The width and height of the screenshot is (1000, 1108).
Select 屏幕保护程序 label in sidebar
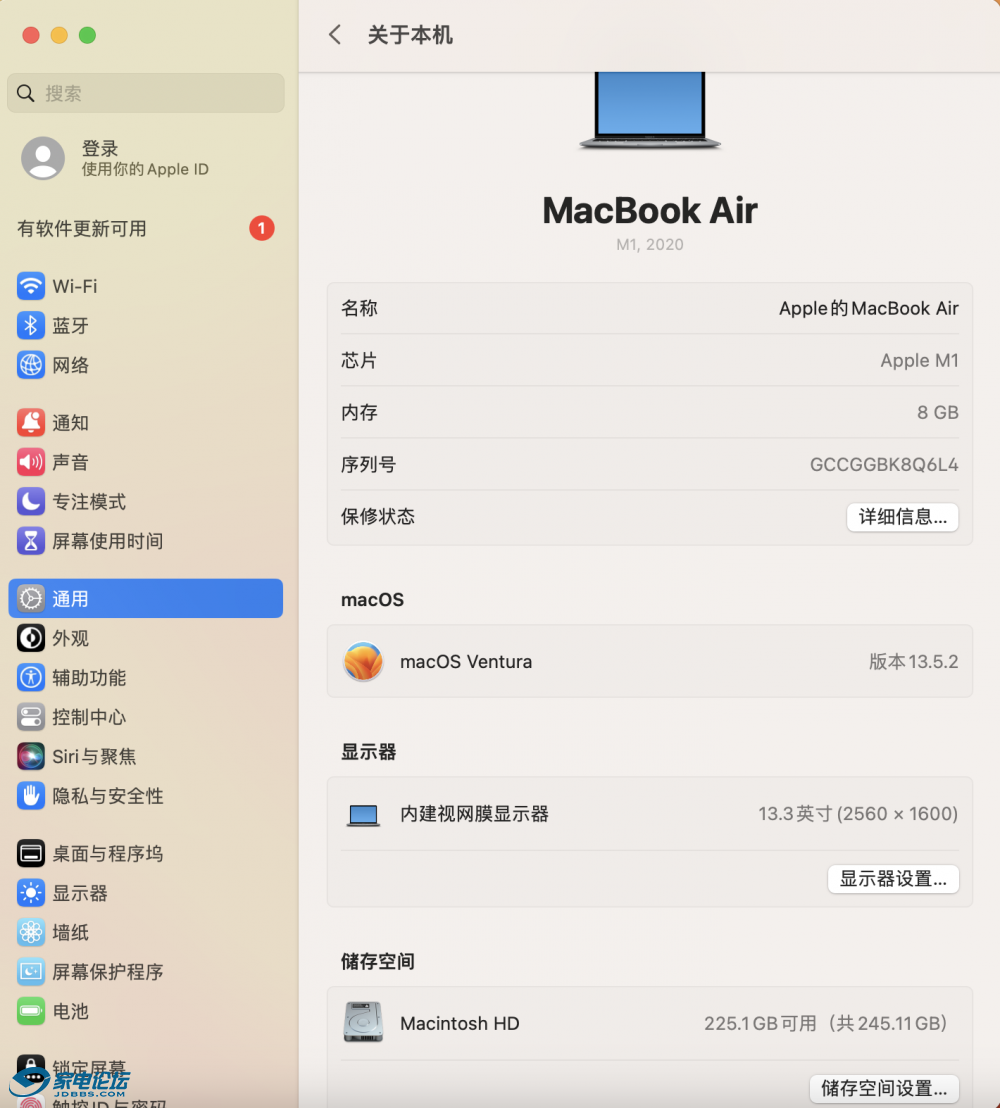107,972
